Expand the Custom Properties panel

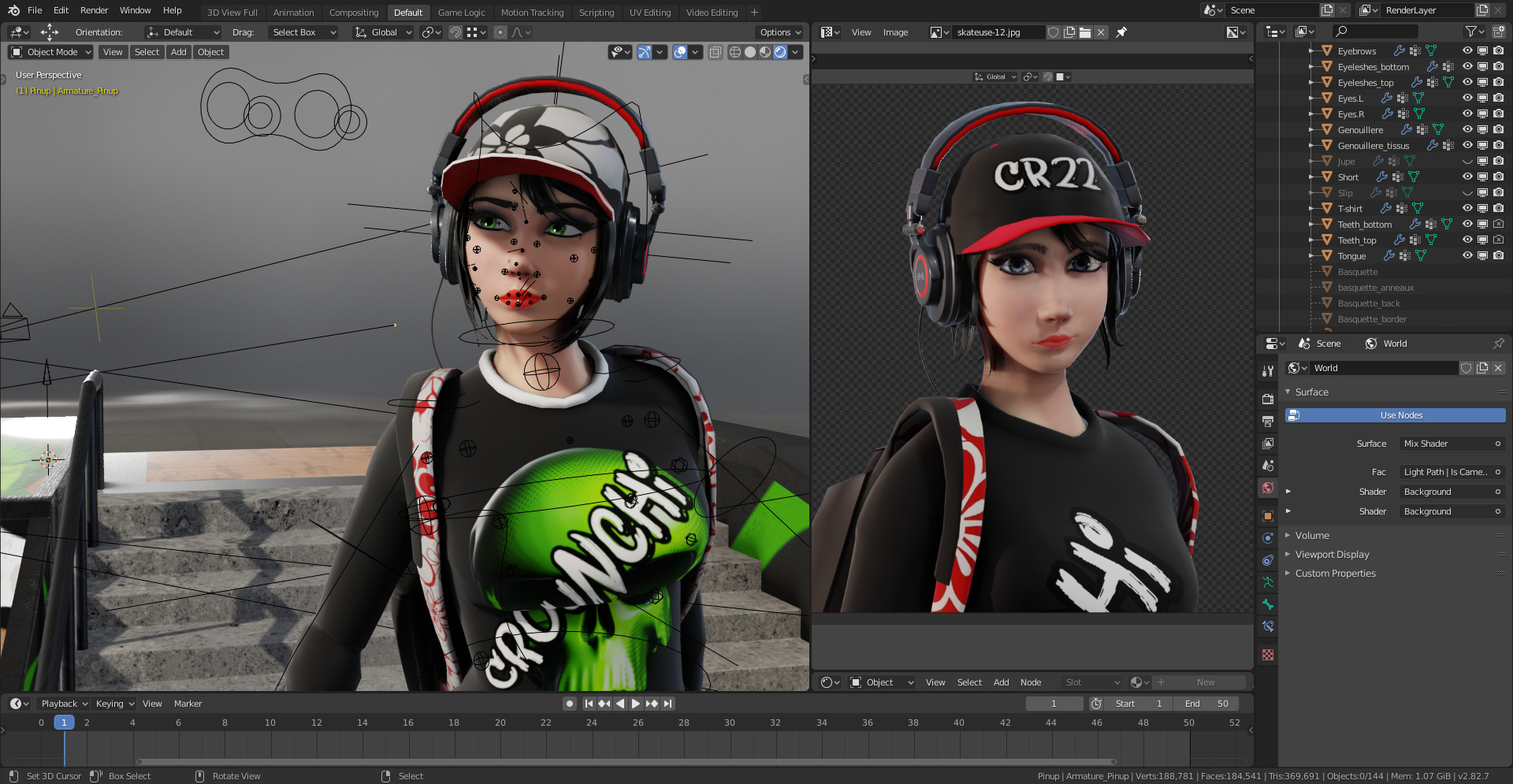pos(1335,573)
